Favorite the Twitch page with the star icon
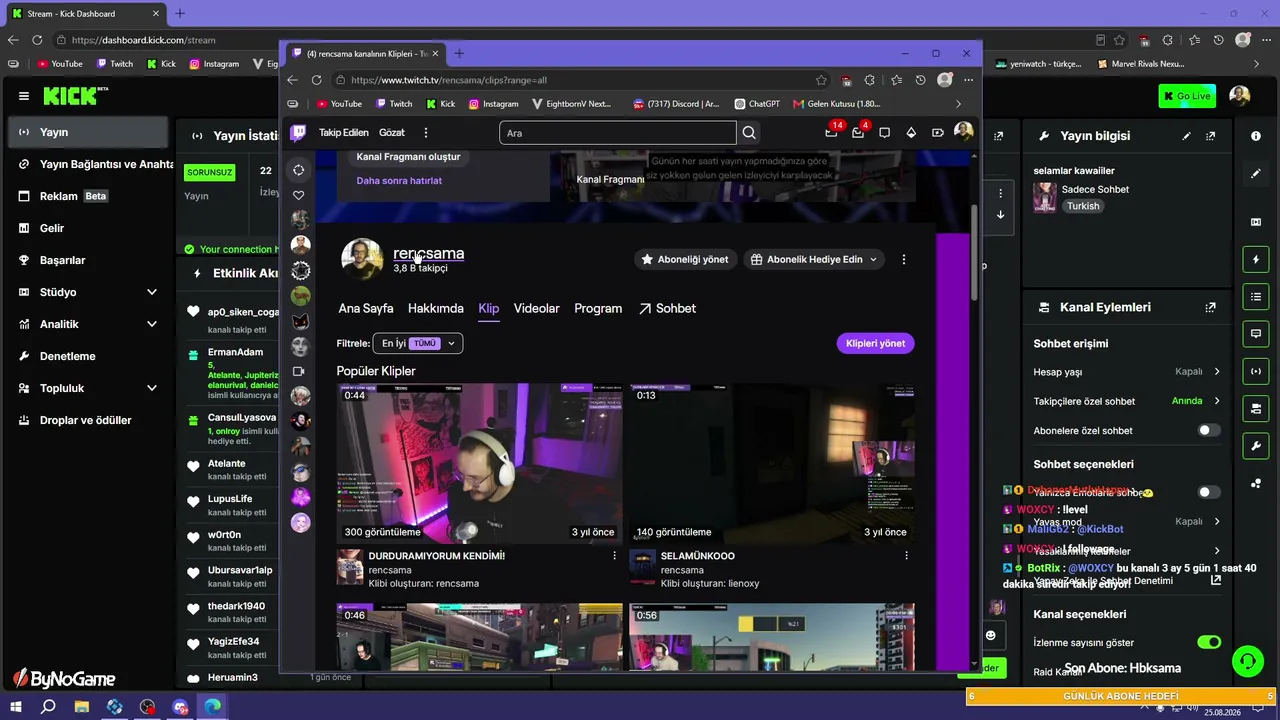Viewport: 1280px width, 720px height. click(821, 80)
